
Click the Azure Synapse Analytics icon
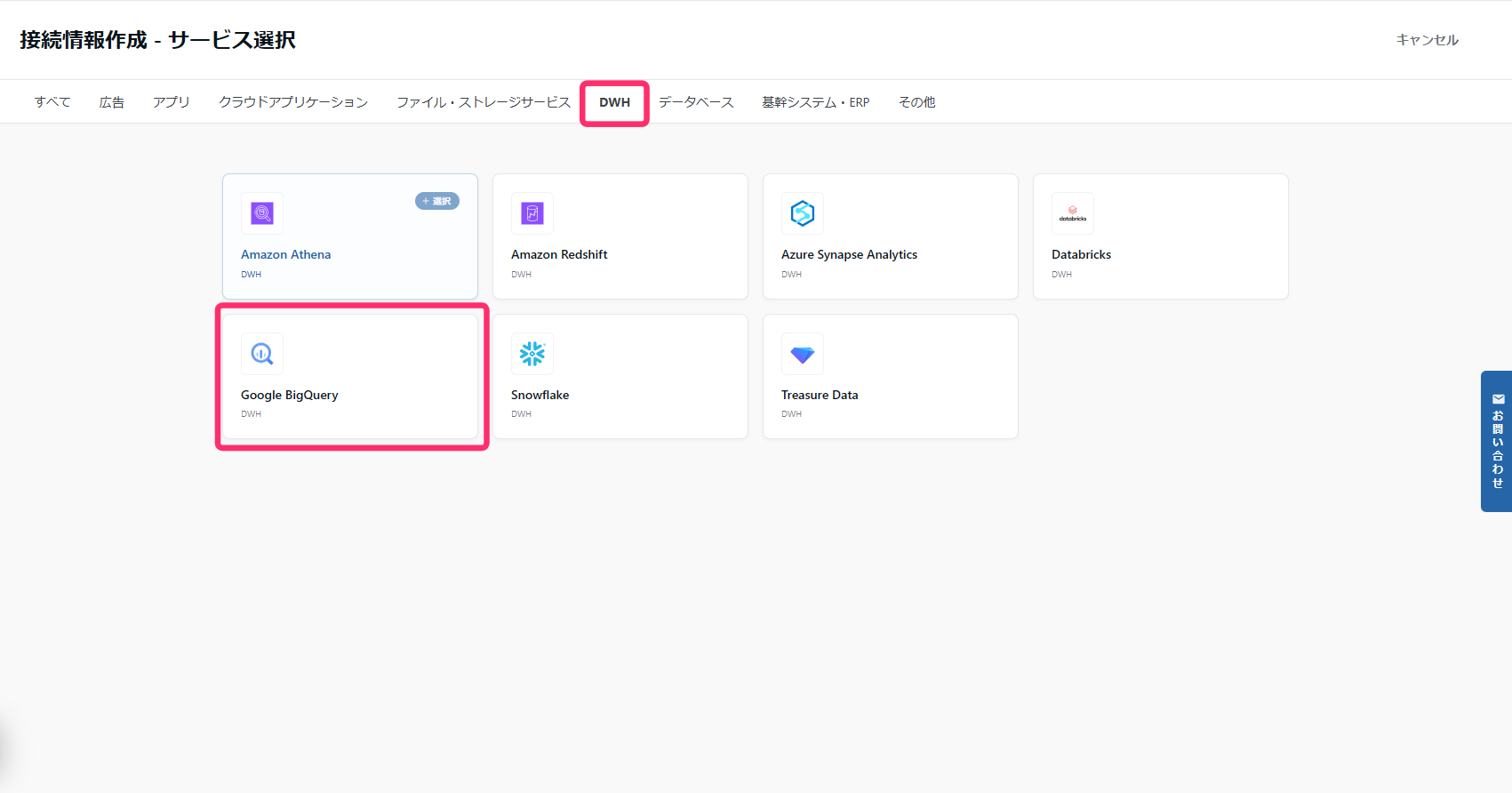(x=803, y=213)
